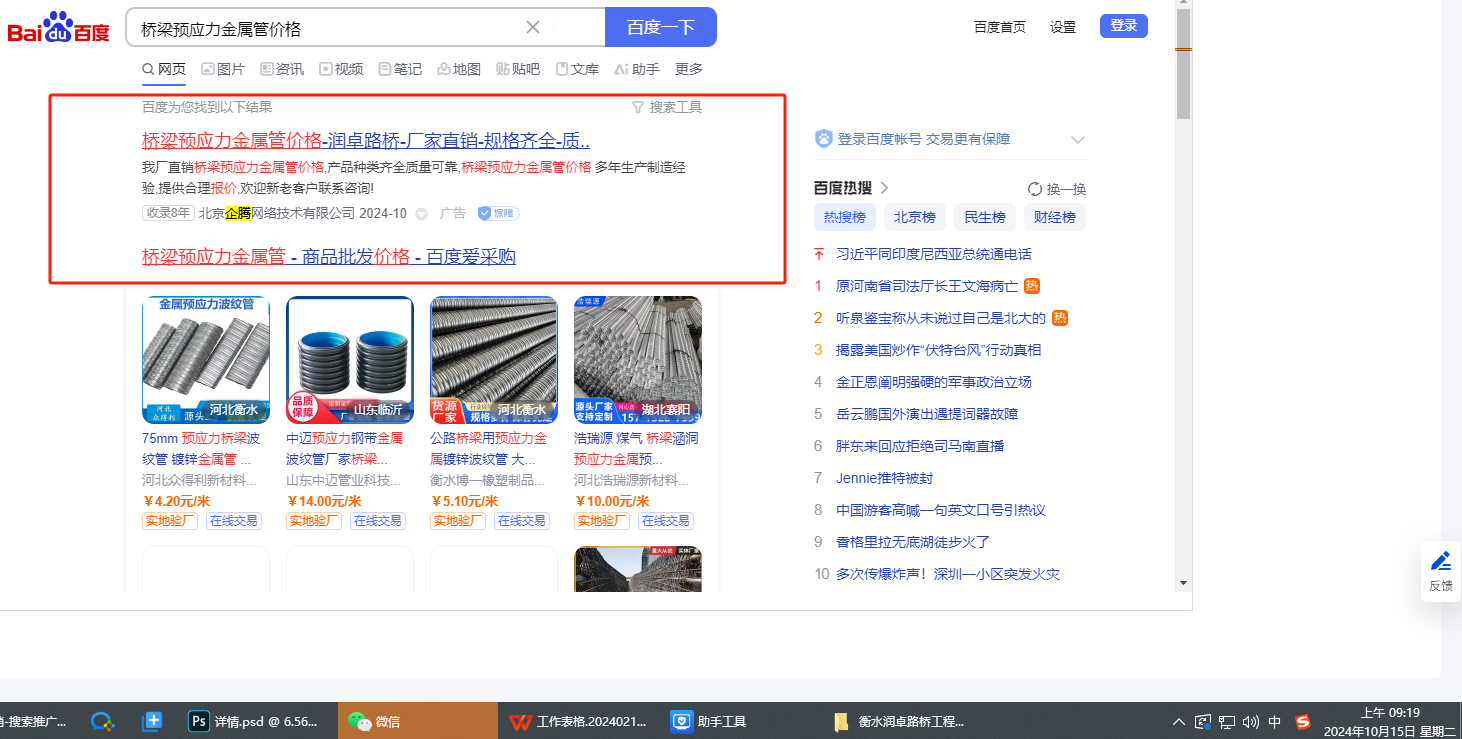Switch to the 民生榜 tab
Viewport: 1462px width, 739px height.
tap(985, 217)
